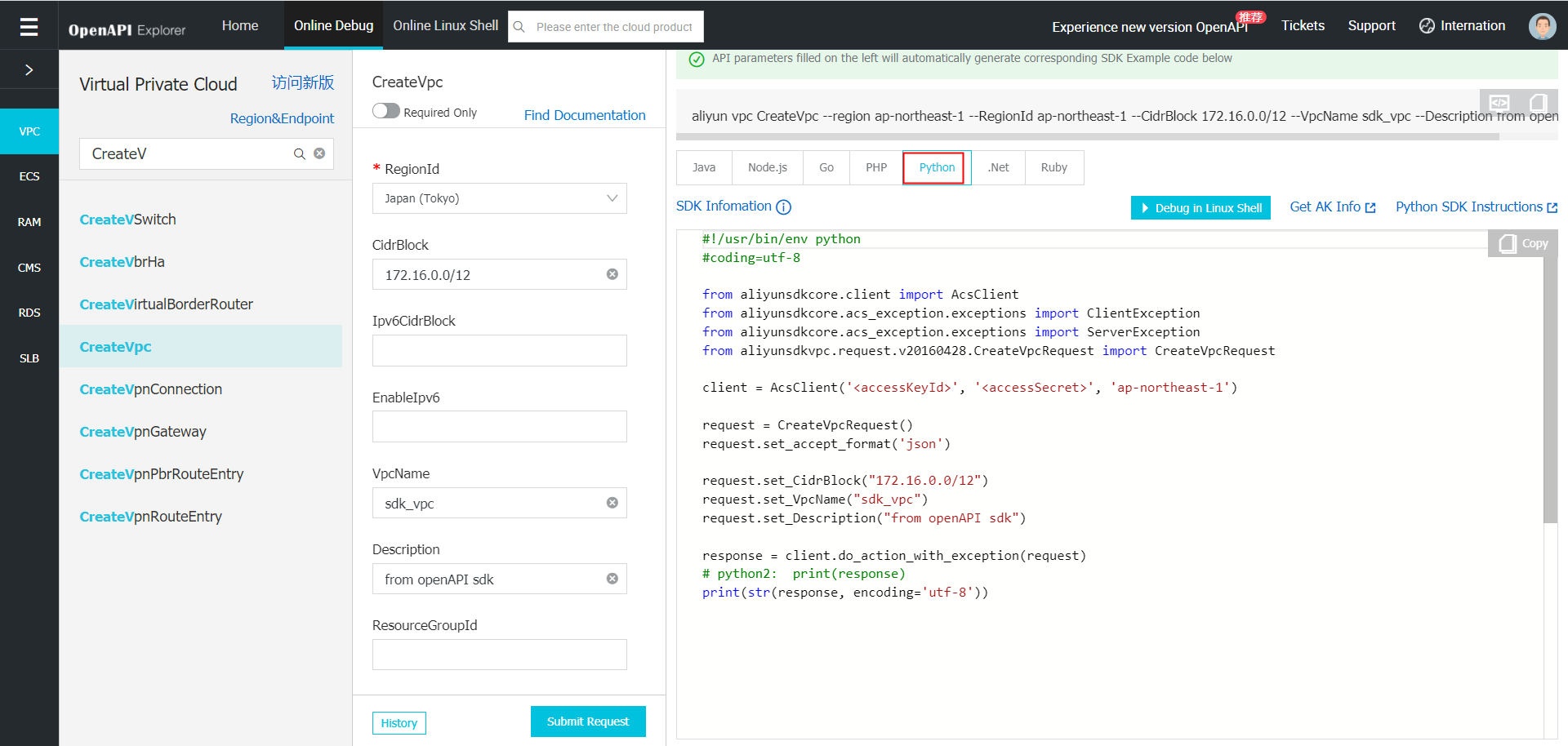Select the Go SDK tab
This screenshot has width=1568, height=746.
tap(826, 167)
